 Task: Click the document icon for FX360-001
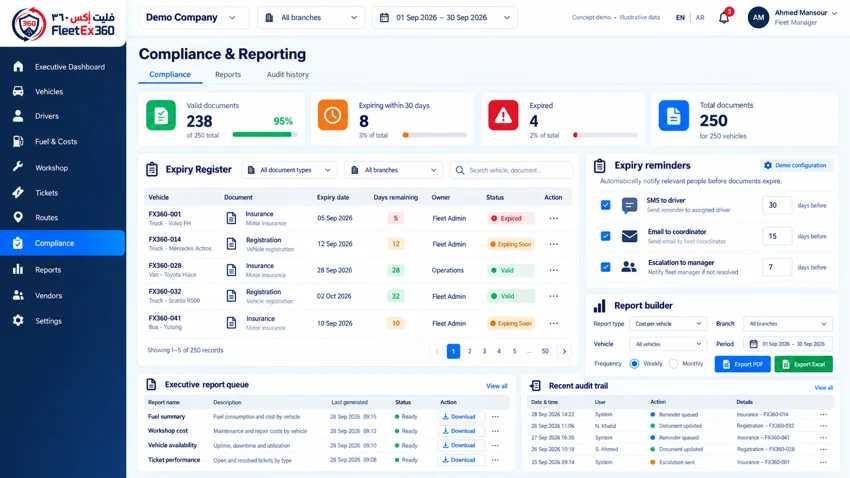(231, 218)
